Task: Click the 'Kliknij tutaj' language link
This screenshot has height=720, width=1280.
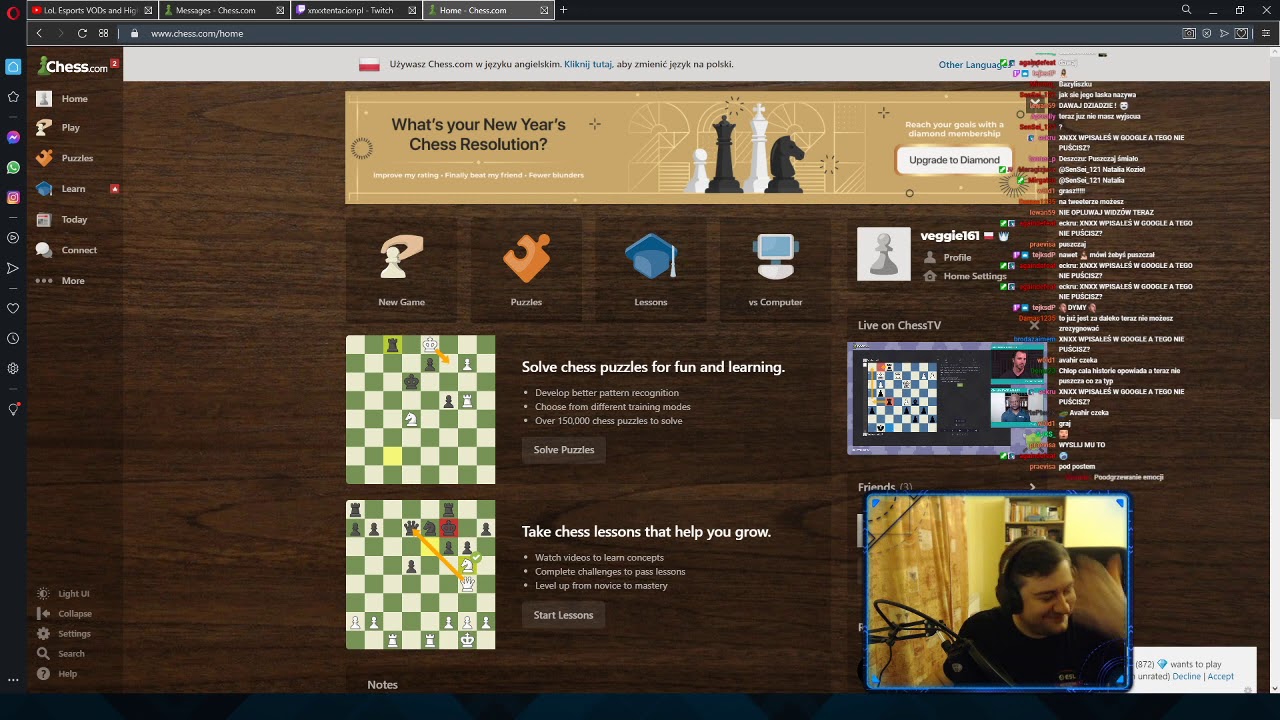Action: pos(588,64)
